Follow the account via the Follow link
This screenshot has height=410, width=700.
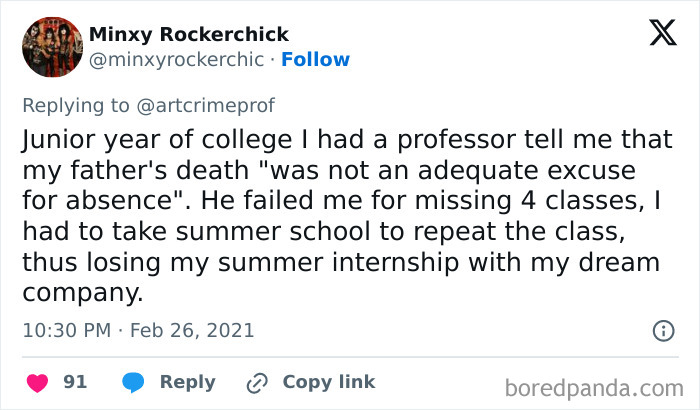tap(315, 59)
